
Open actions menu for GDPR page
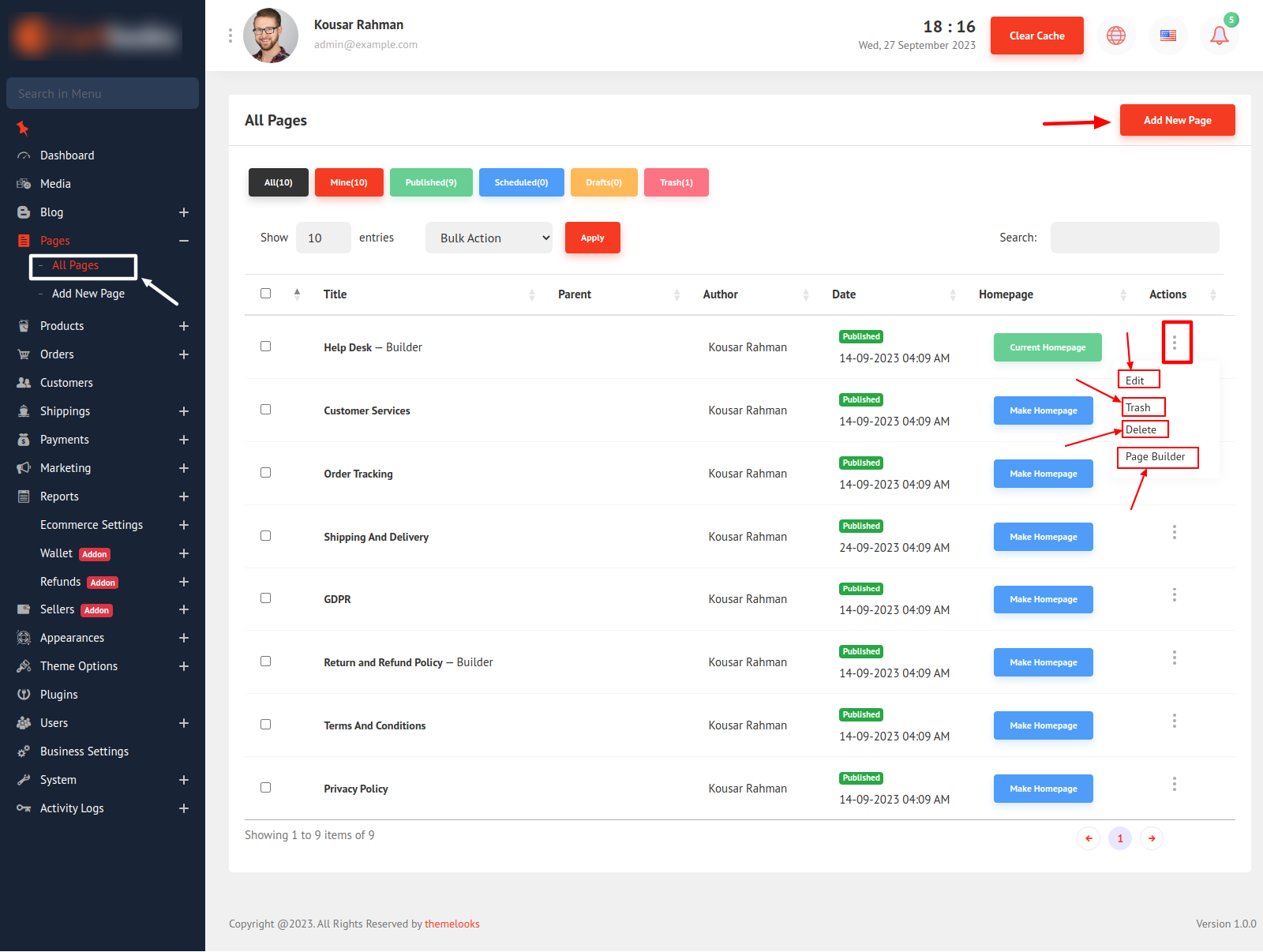pyautogui.click(x=1174, y=594)
